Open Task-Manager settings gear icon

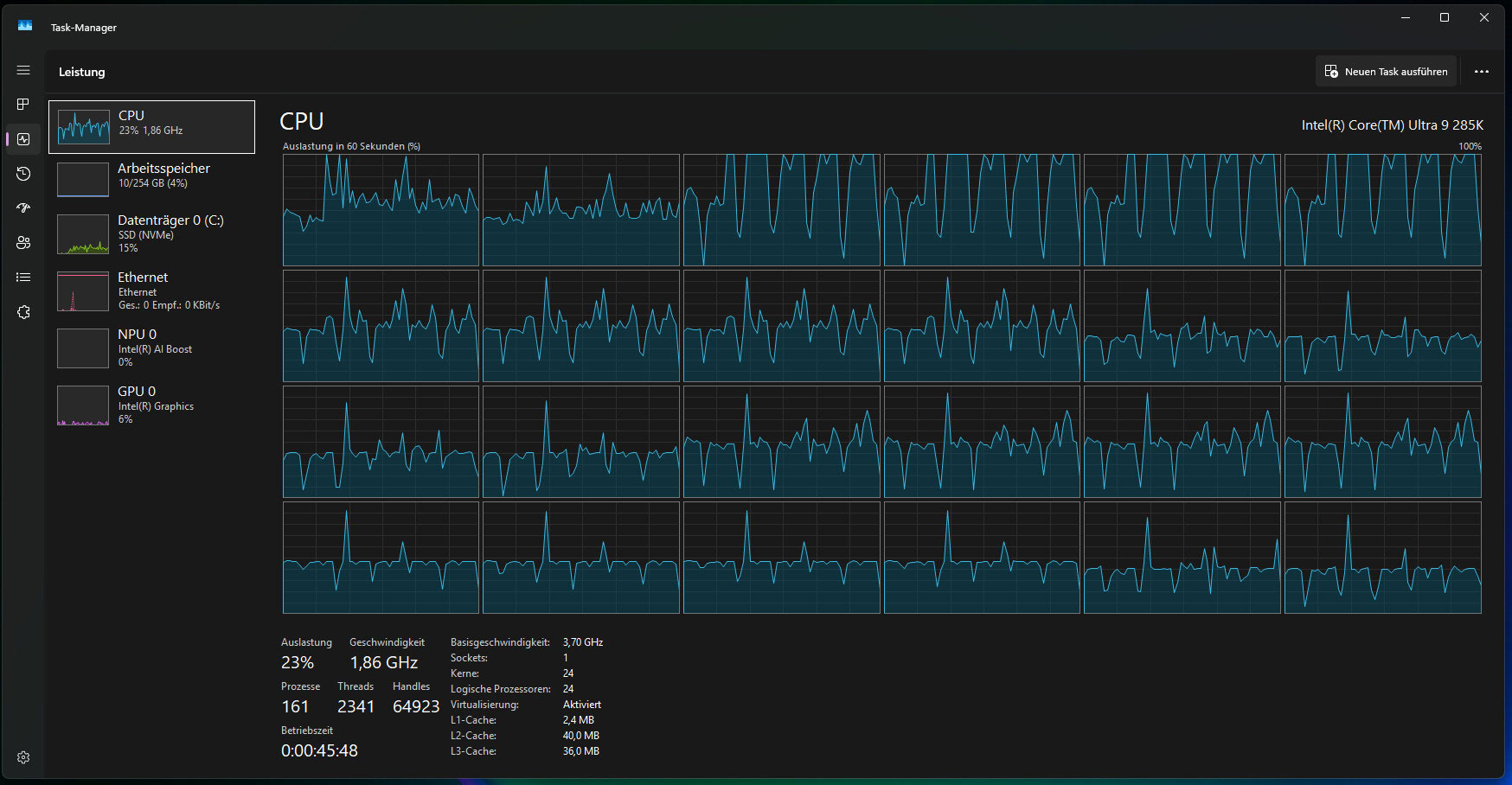point(23,757)
